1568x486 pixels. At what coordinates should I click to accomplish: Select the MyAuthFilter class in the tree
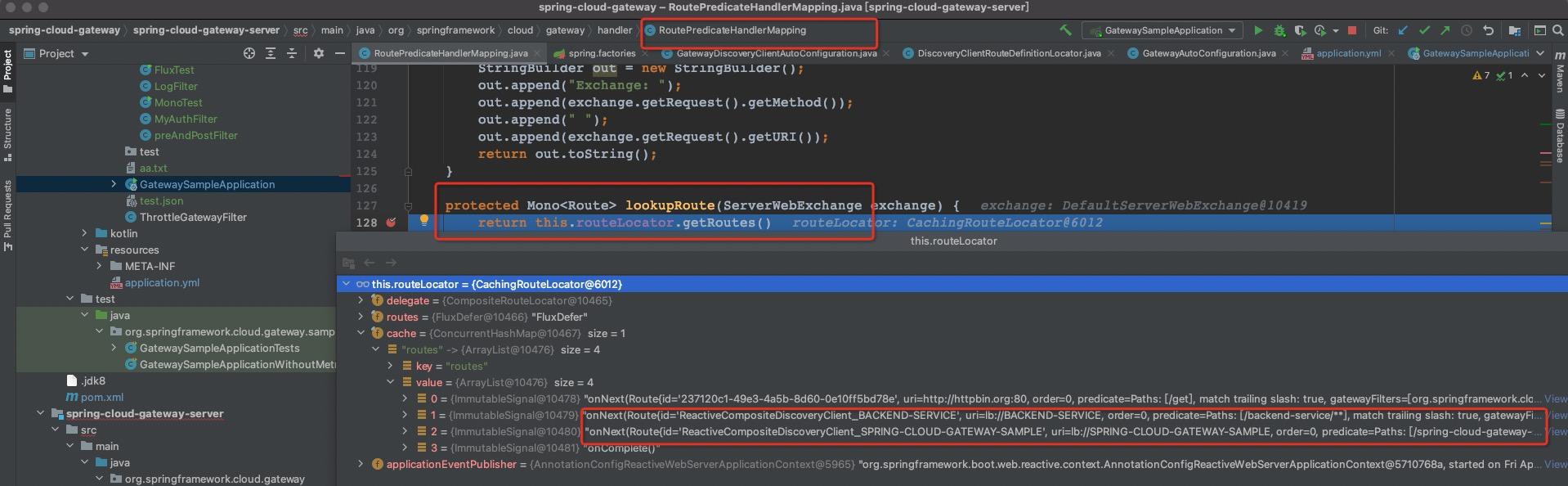(186, 119)
